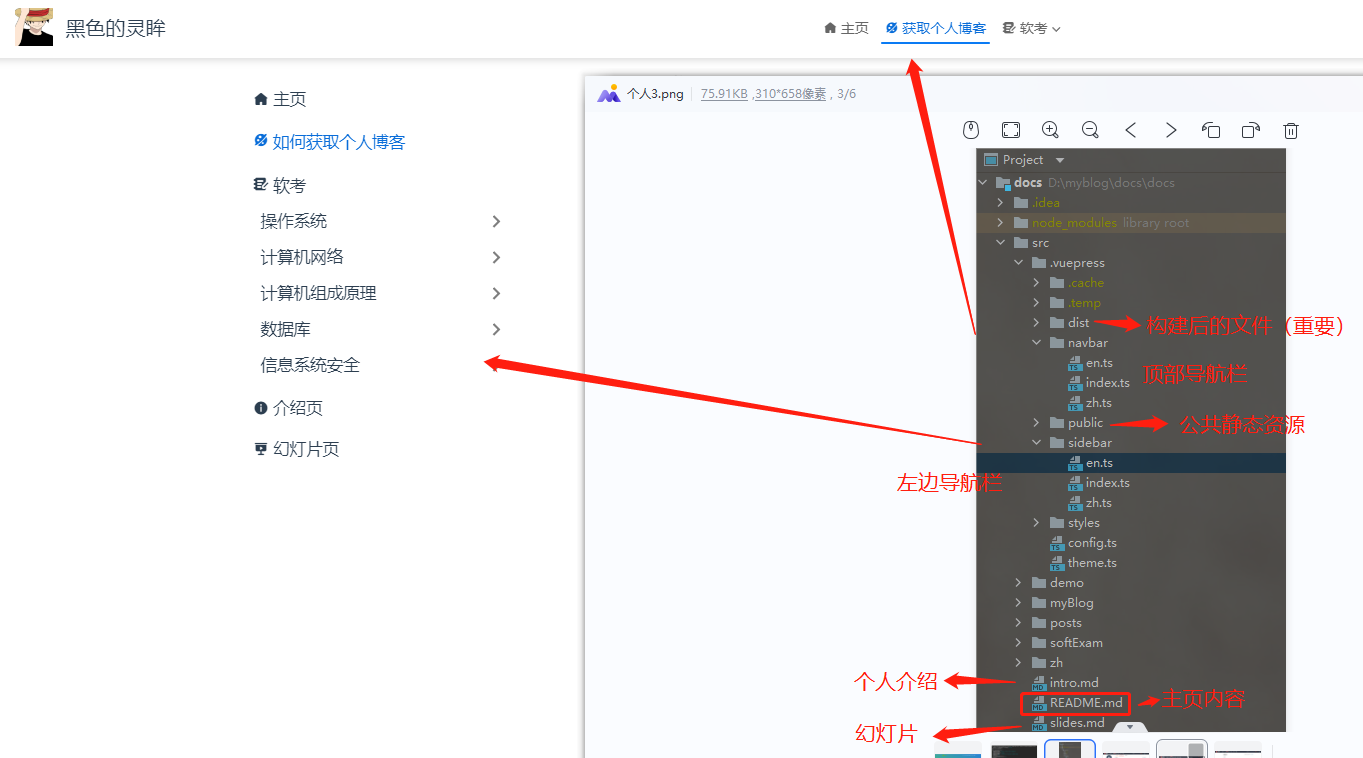Expand the styles folder arrow

click(x=1036, y=523)
